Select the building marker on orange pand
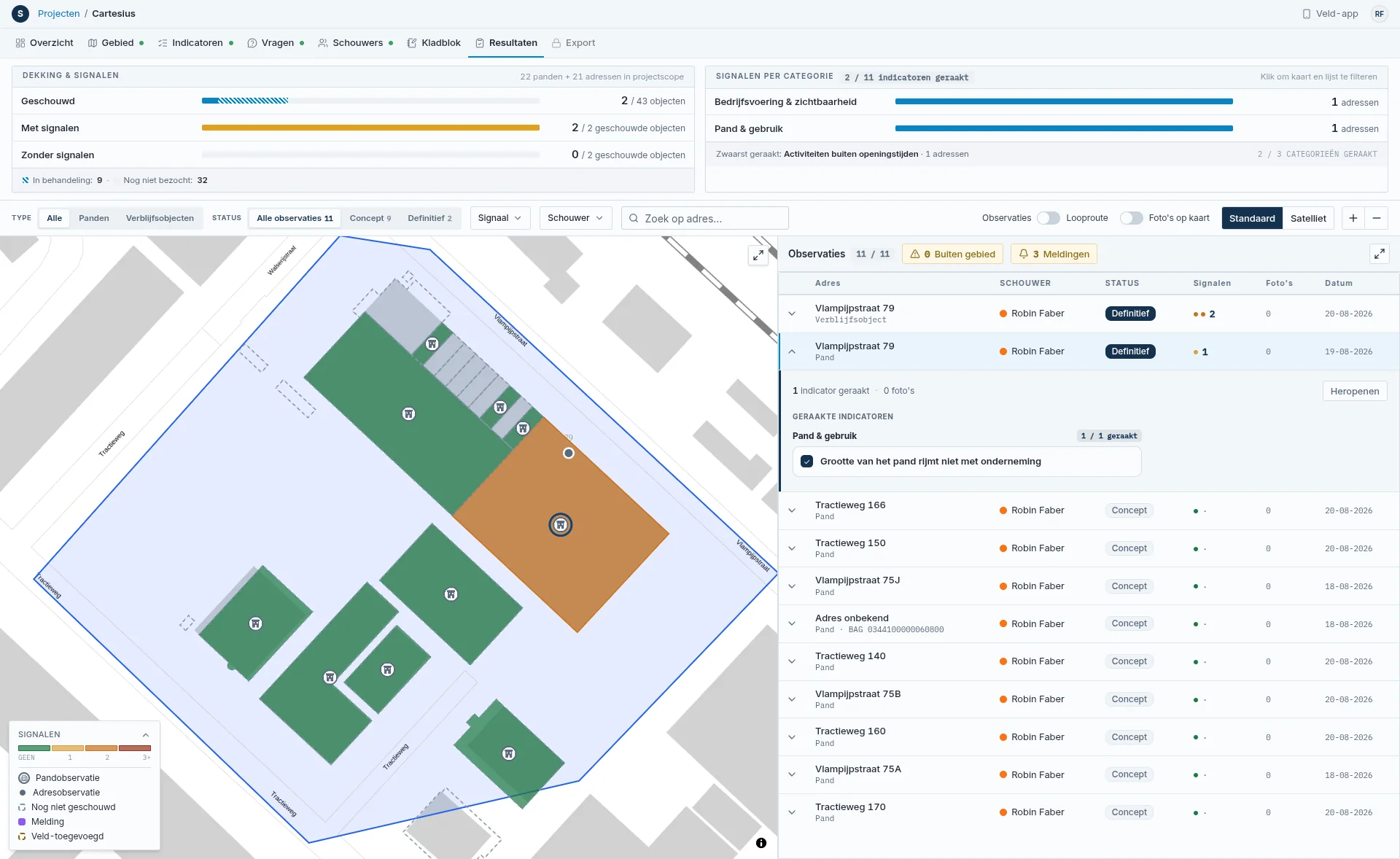This screenshot has height=859, width=1400. coord(560,525)
